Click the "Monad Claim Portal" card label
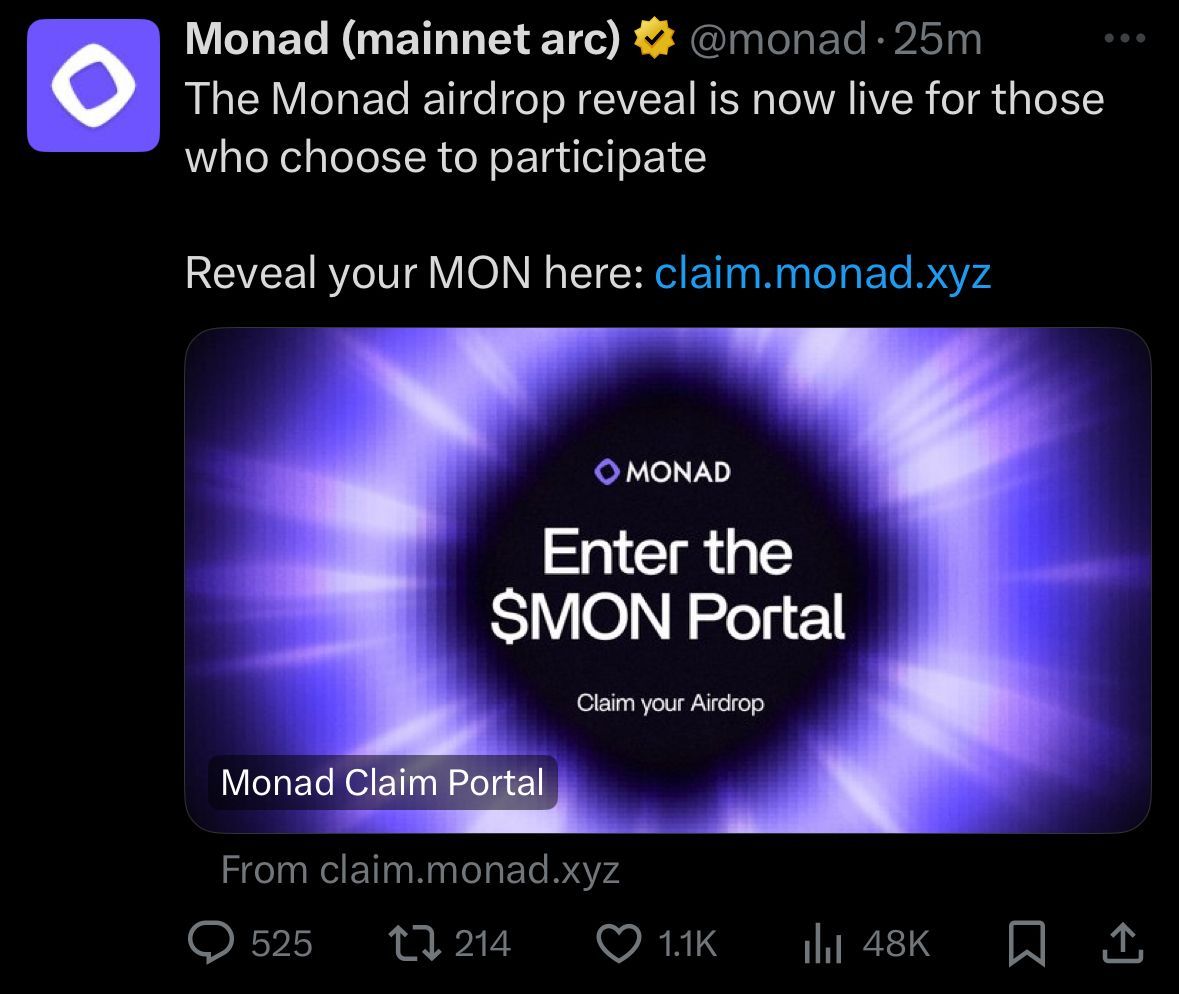Image resolution: width=1179 pixels, height=994 pixels. tap(382, 782)
